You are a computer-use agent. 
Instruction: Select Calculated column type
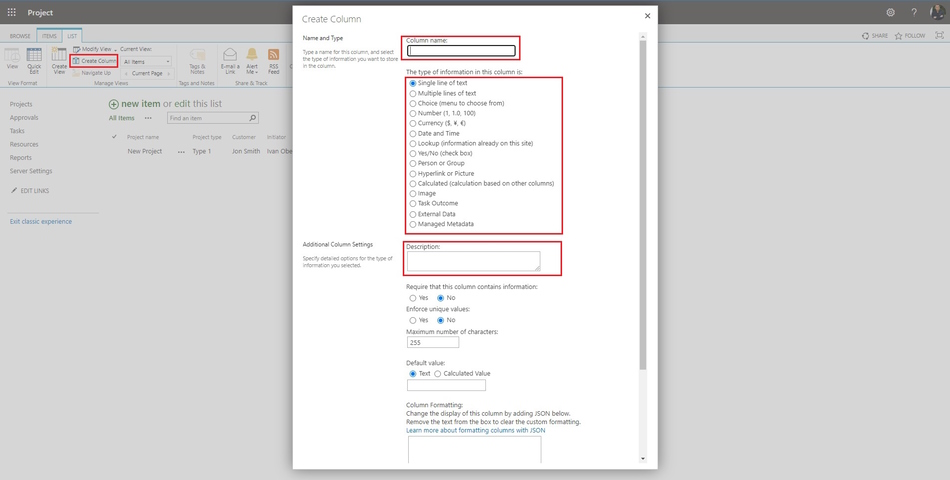[413, 183]
